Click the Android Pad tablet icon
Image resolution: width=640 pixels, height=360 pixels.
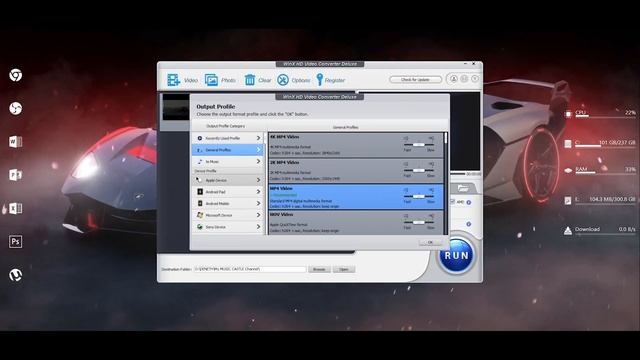[x=200, y=191]
